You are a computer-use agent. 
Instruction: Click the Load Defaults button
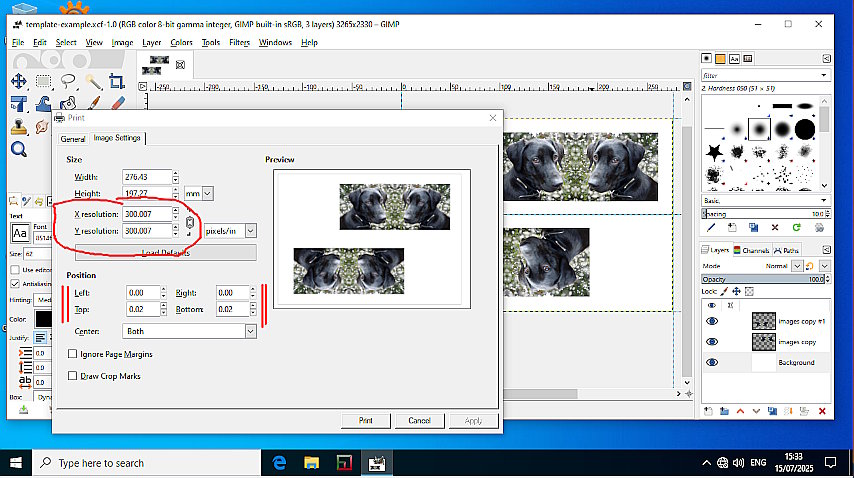click(x=166, y=253)
